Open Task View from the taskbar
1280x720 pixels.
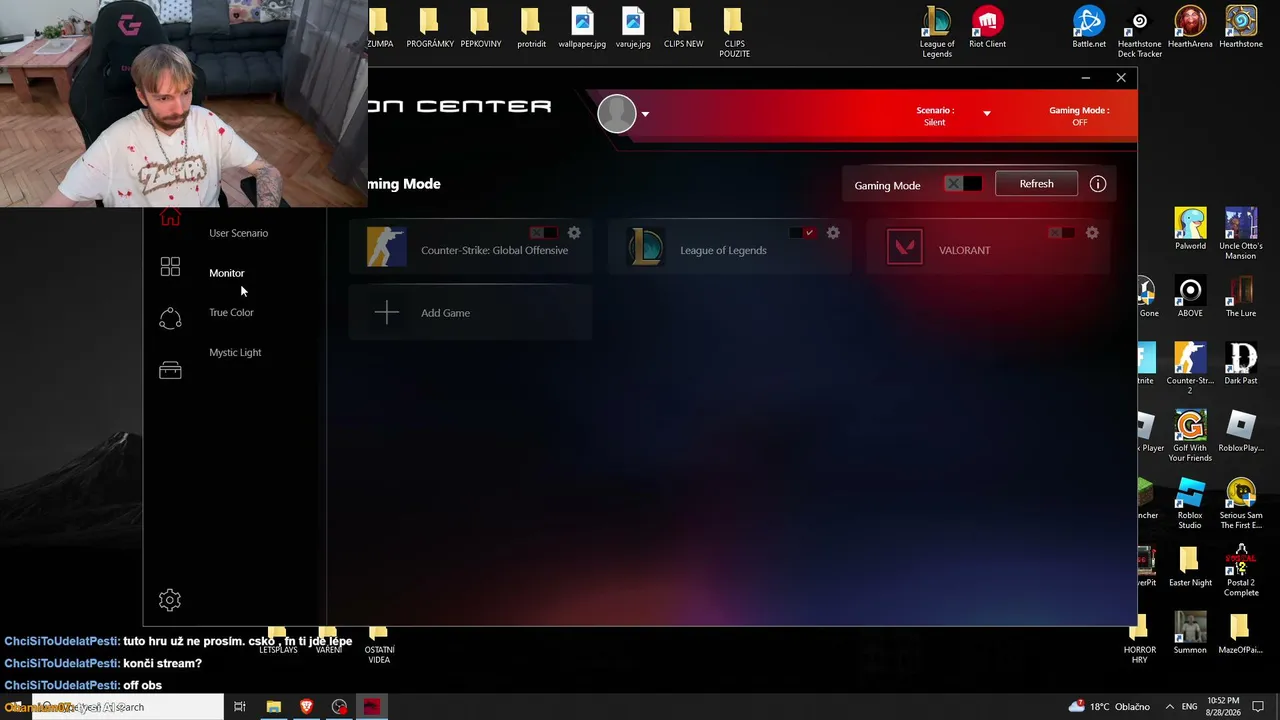pyautogui.click(x=240, y=707)
